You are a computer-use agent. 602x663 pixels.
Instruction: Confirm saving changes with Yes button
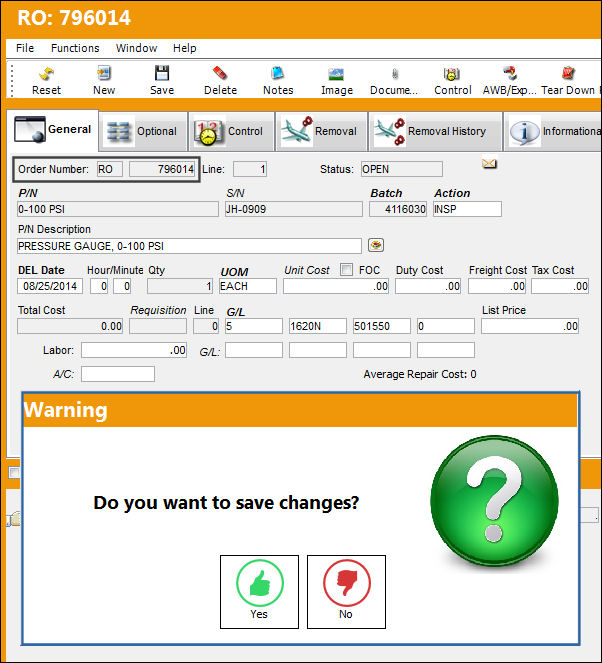pyautogui.click(x=259, y=592)
